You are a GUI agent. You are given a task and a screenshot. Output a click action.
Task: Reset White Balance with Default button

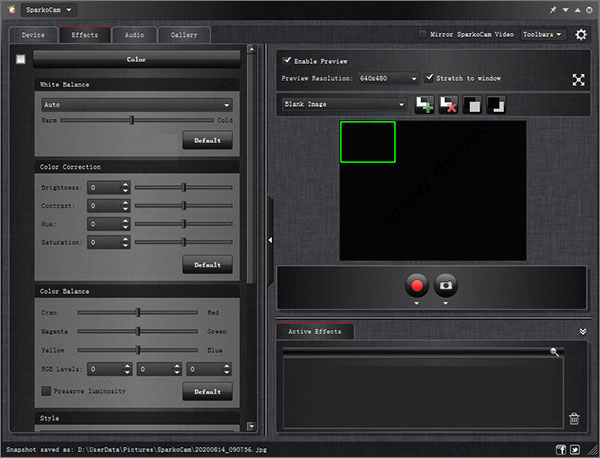207,140
